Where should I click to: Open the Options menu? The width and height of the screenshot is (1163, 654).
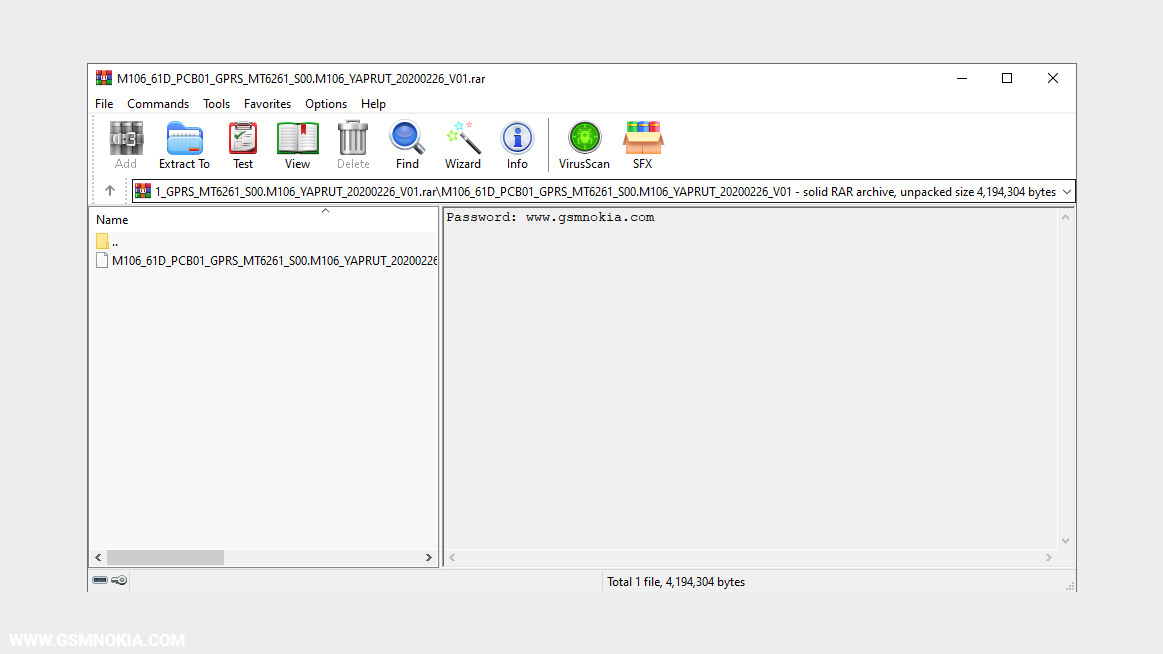coord(326,104)
